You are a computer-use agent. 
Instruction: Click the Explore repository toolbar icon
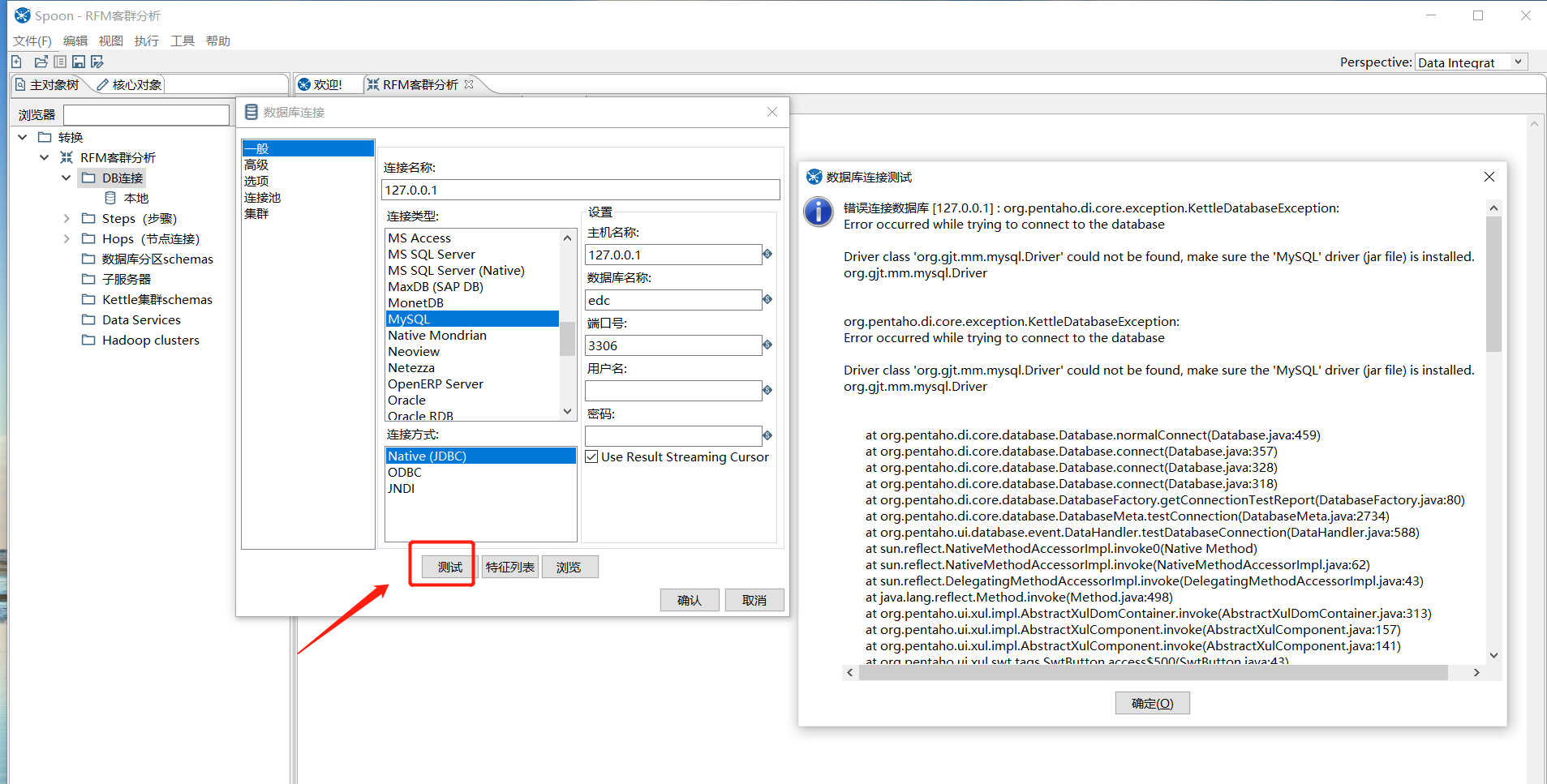point(60,62)
